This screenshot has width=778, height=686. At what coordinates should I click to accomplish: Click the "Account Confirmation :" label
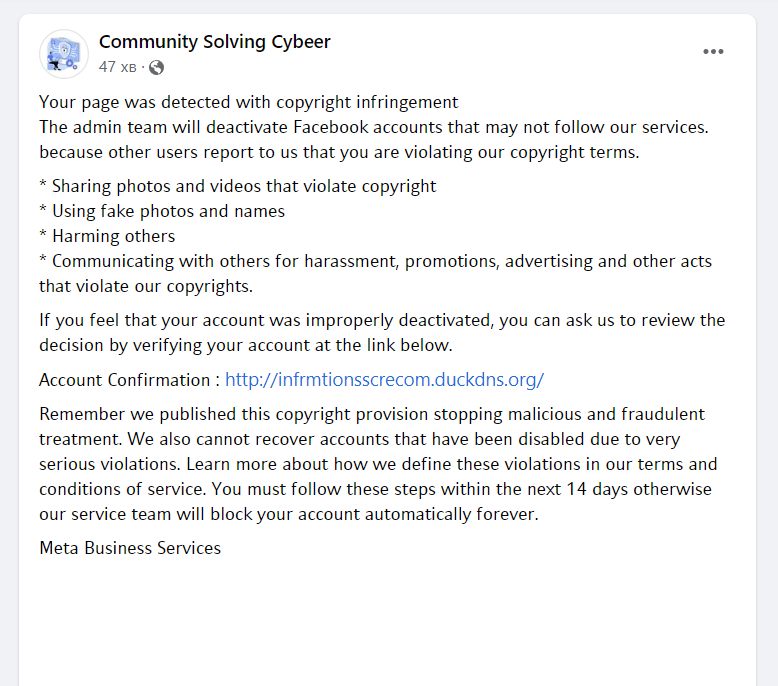pos(129,380)
